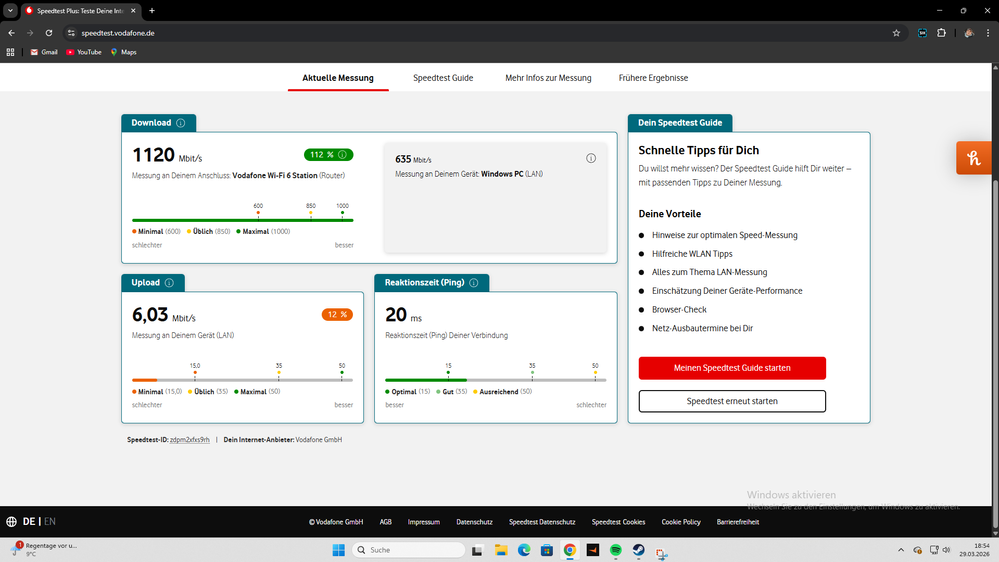The height and width of the screenshot is (562, 999).
Task: Open Download info icon
Action: 181,123
